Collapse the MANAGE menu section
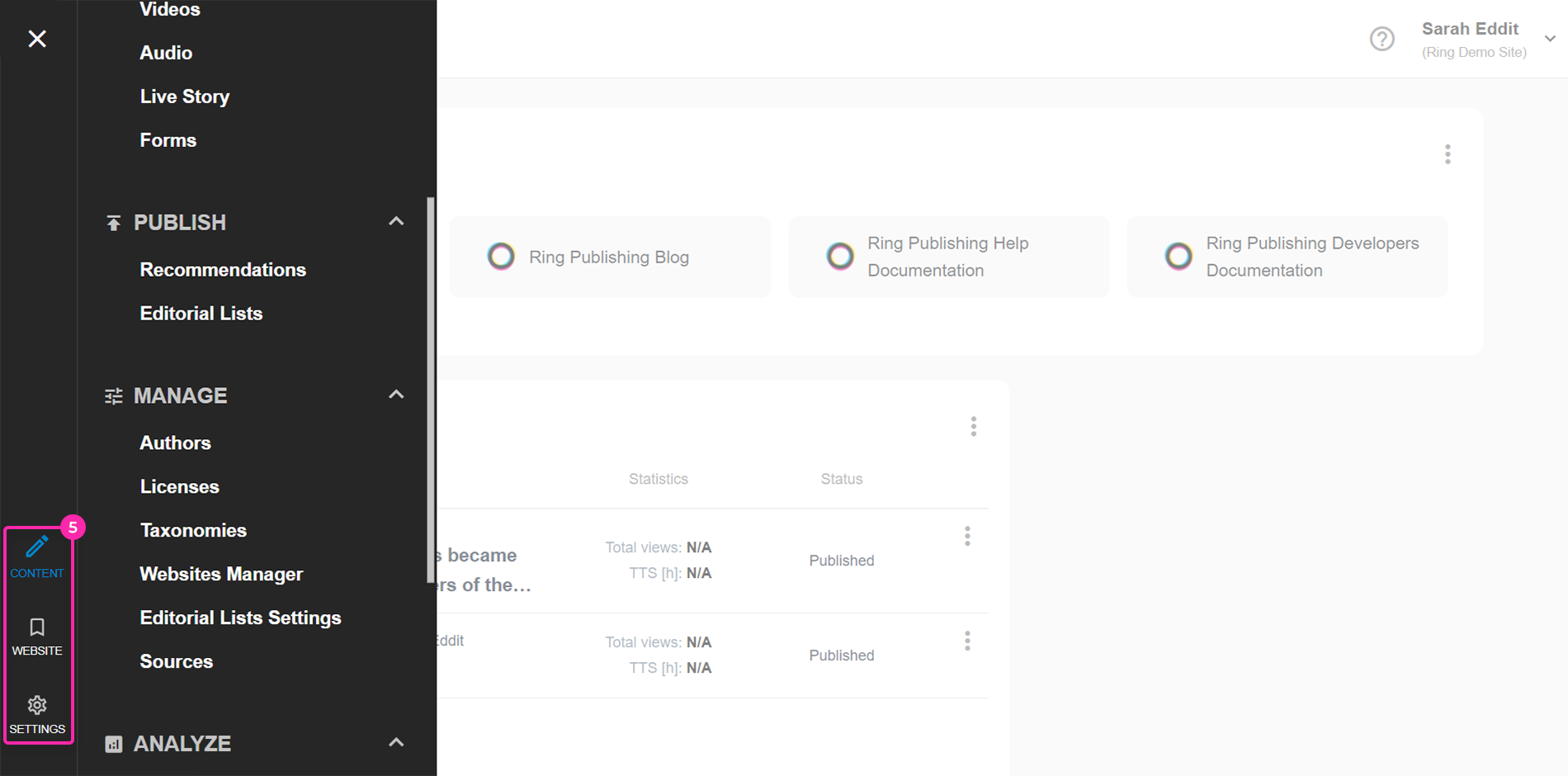This screenshot has width=1568, height=776. click(x=396, y=395)
